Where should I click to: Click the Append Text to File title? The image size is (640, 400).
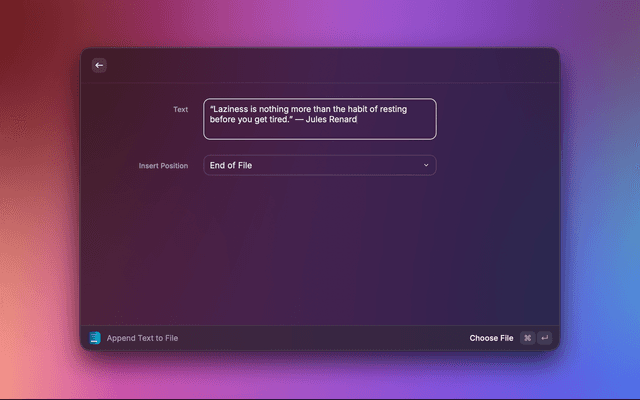click(x=142, y=338)
